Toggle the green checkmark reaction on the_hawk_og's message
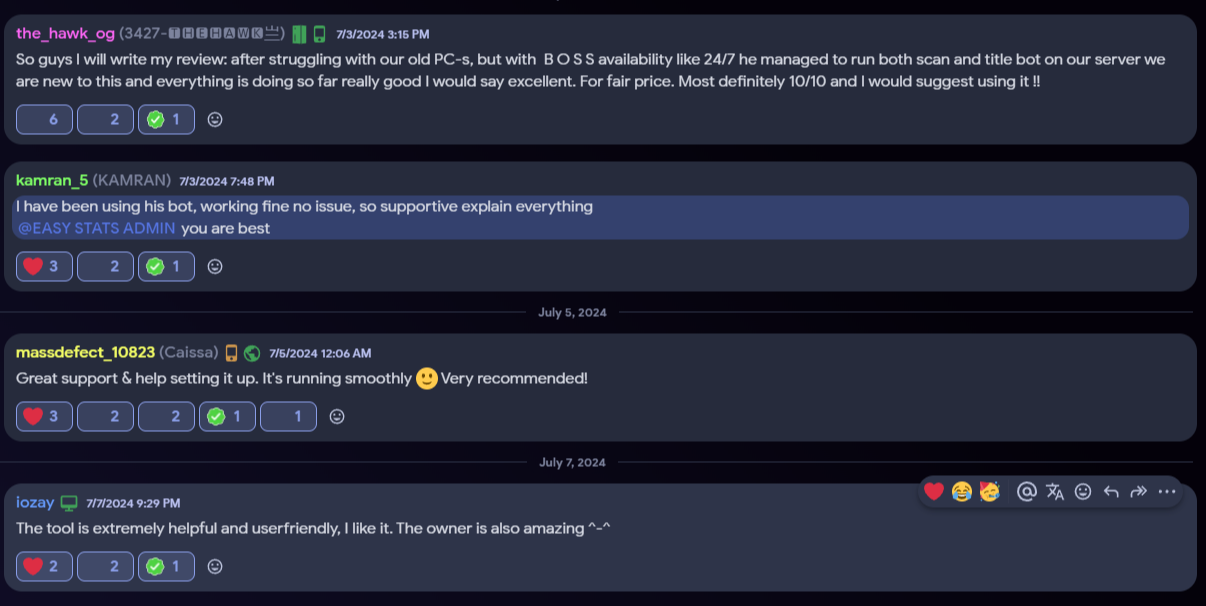The height and width of the screenshot is (606, 1206). click(x=166, y=120)
